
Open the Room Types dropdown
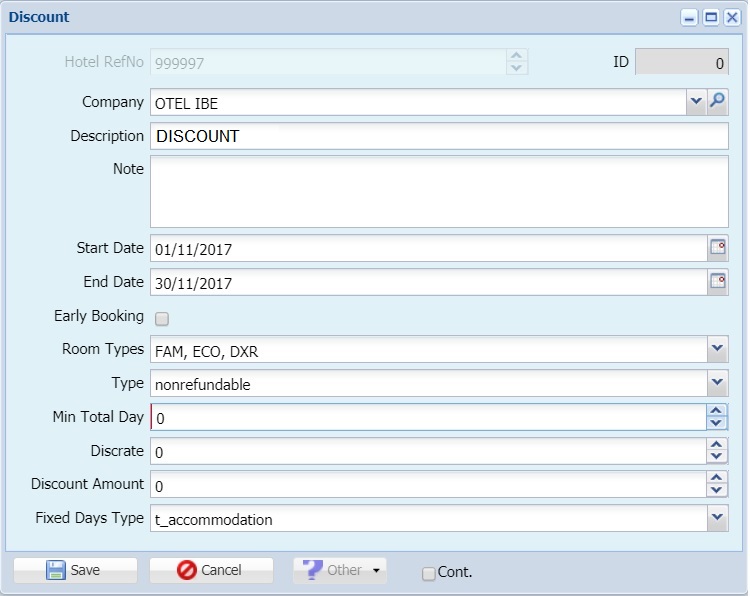pos(717,349)
